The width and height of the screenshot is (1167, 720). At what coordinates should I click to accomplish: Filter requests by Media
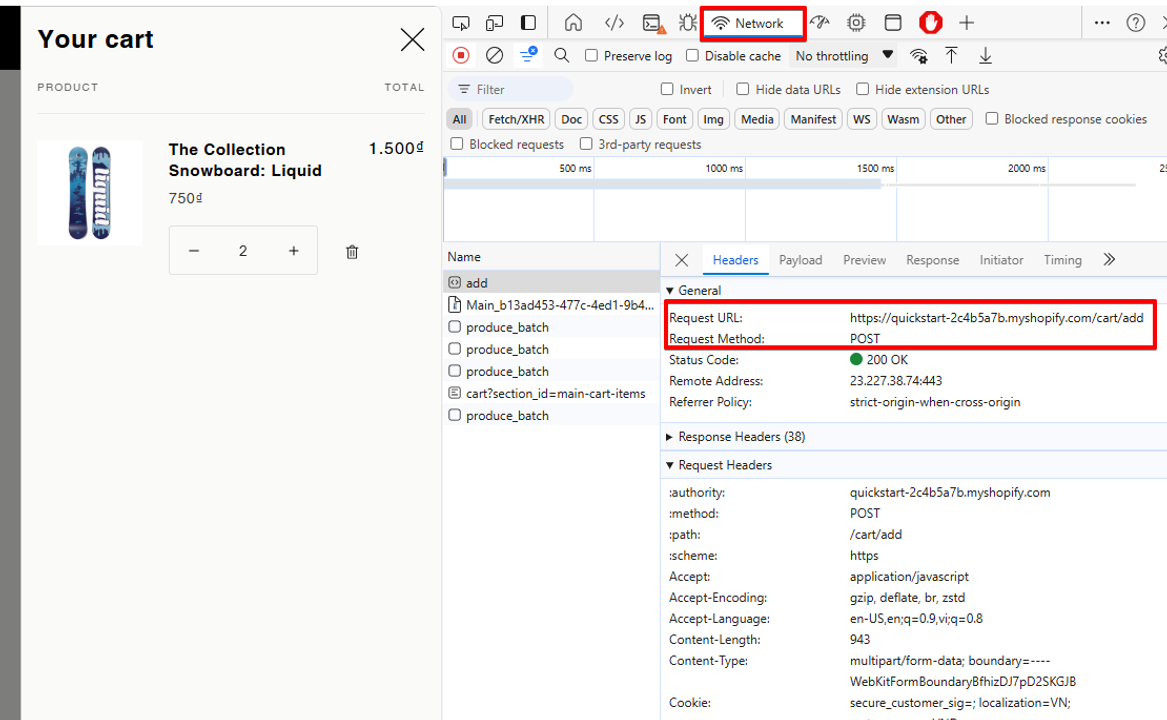757,119
